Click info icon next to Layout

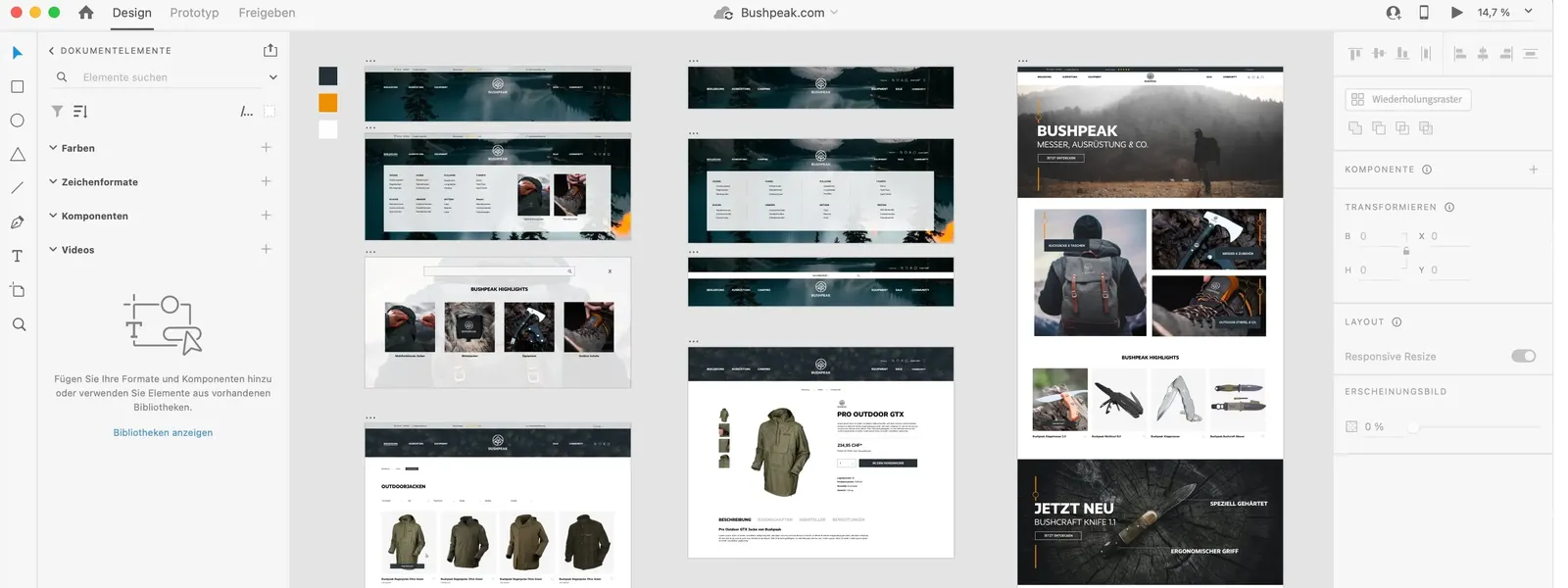pos(1396,321)
